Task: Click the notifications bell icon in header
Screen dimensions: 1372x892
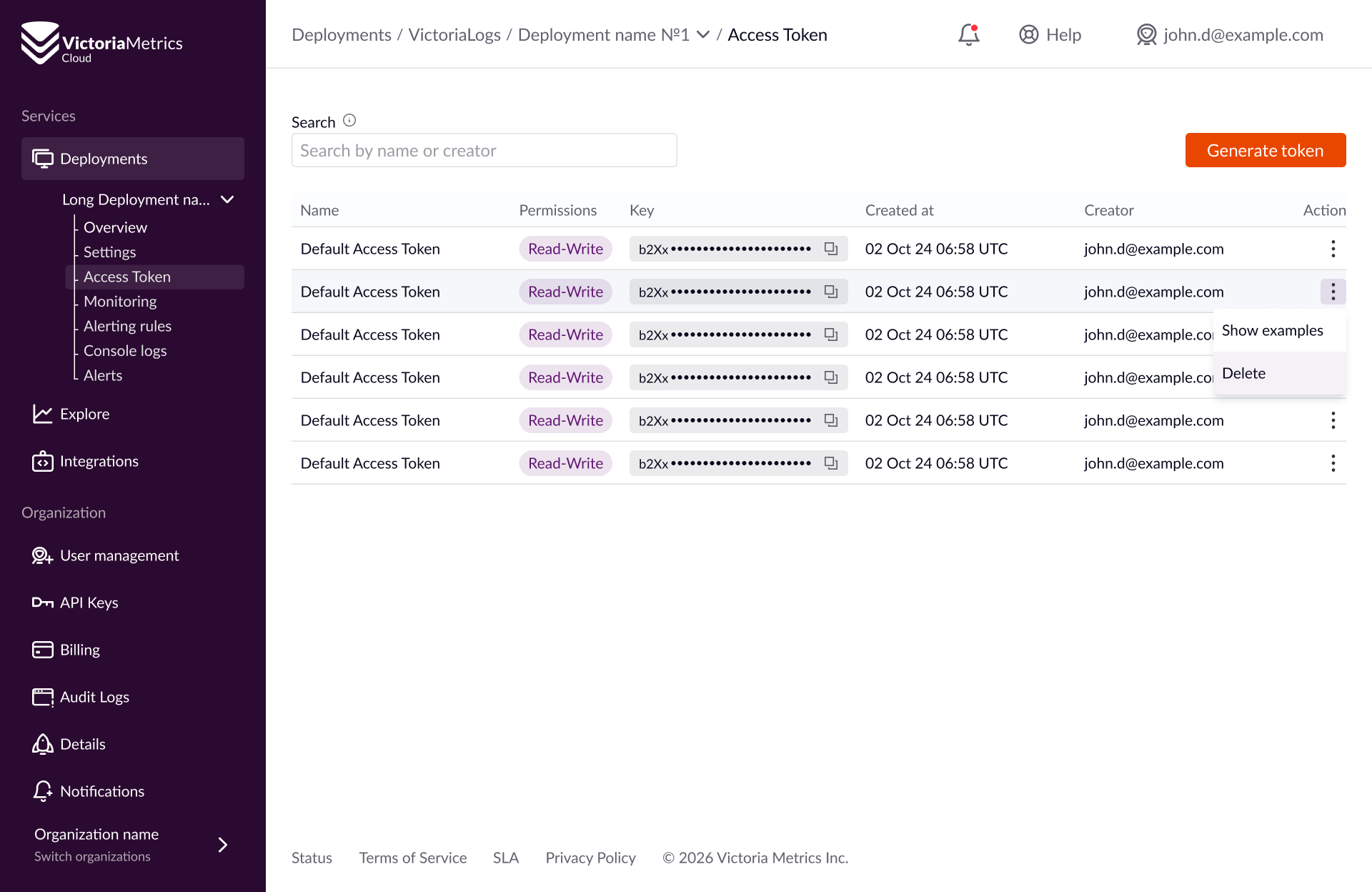Action: [x=968, y=34]
